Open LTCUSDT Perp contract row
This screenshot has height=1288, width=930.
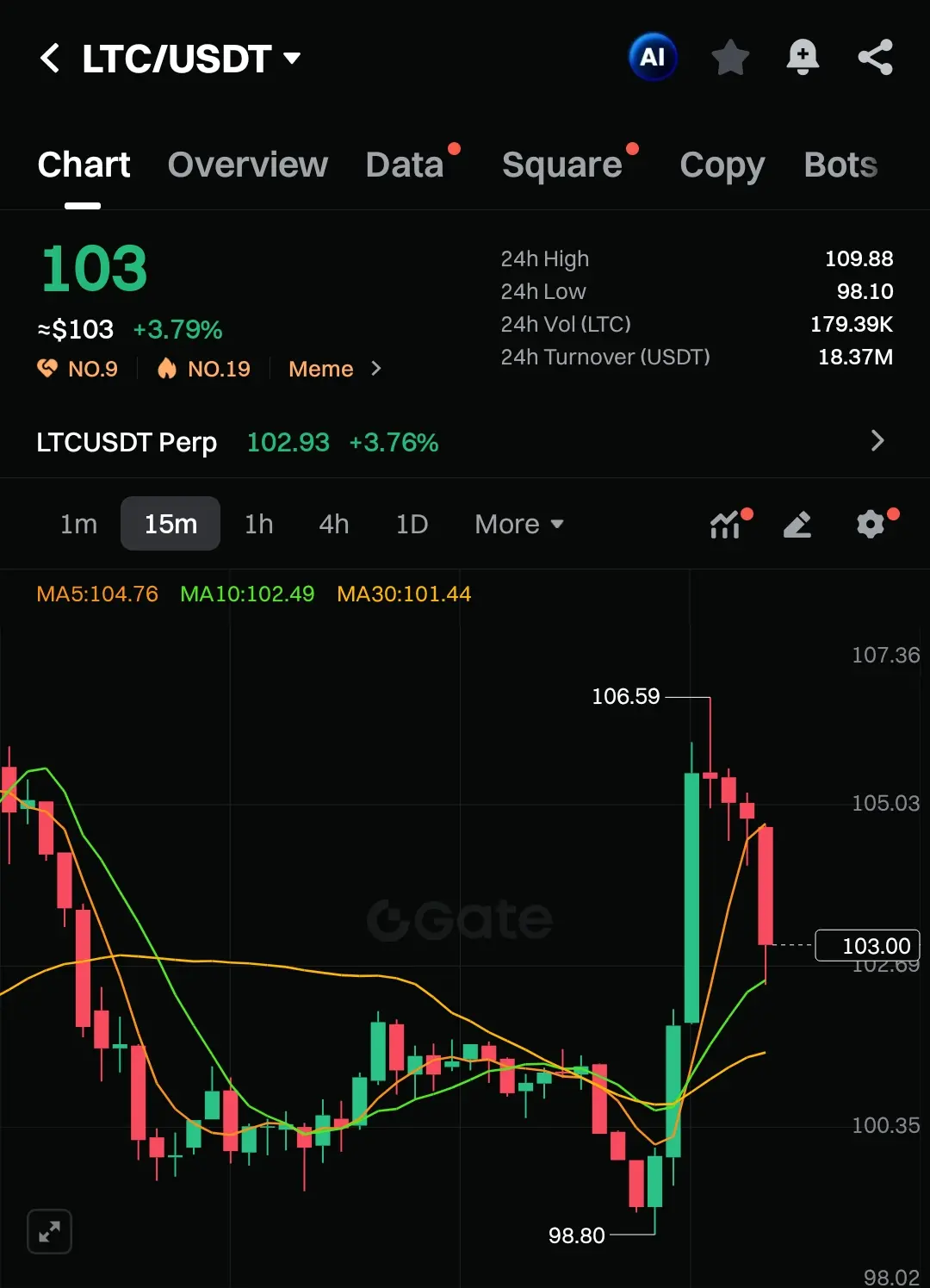[x=465, y=442]
